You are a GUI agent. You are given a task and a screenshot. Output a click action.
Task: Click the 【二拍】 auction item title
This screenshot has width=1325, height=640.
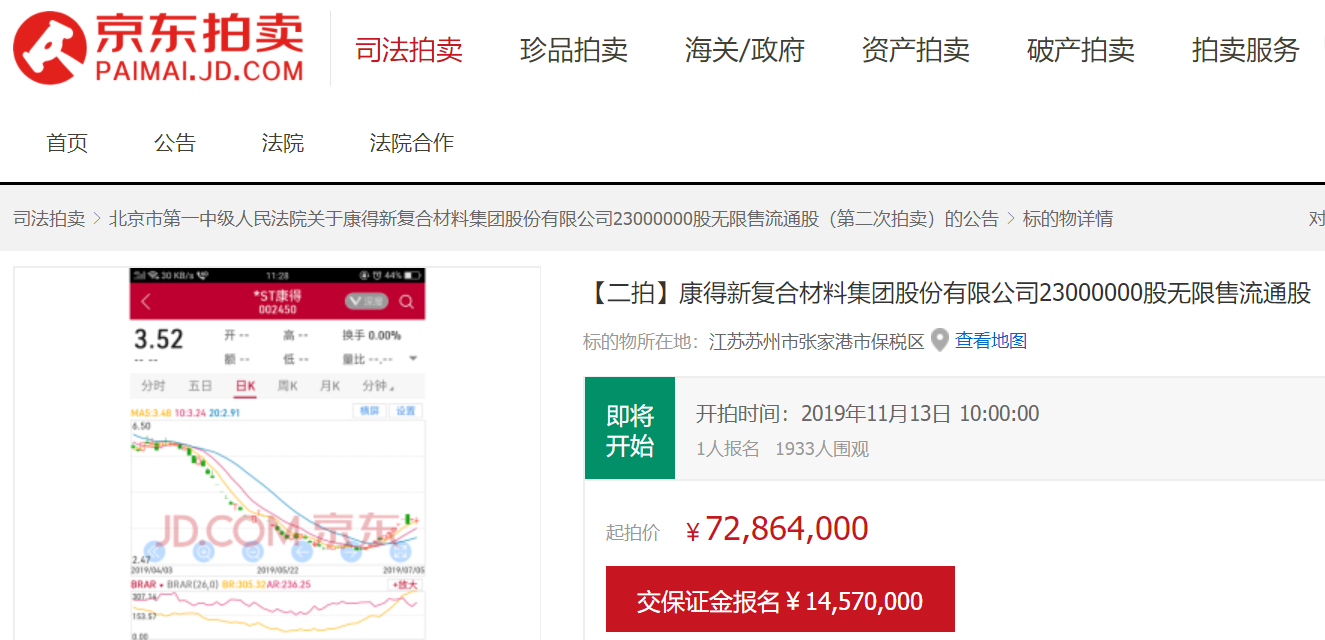pos(947,293)
